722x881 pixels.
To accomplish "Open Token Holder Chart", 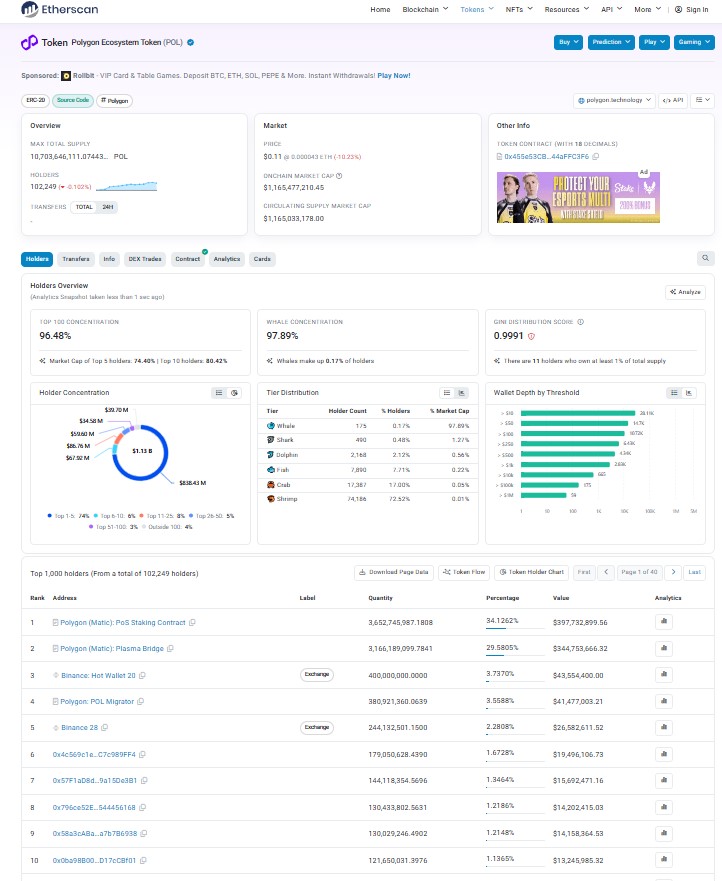I will point(532,572).
